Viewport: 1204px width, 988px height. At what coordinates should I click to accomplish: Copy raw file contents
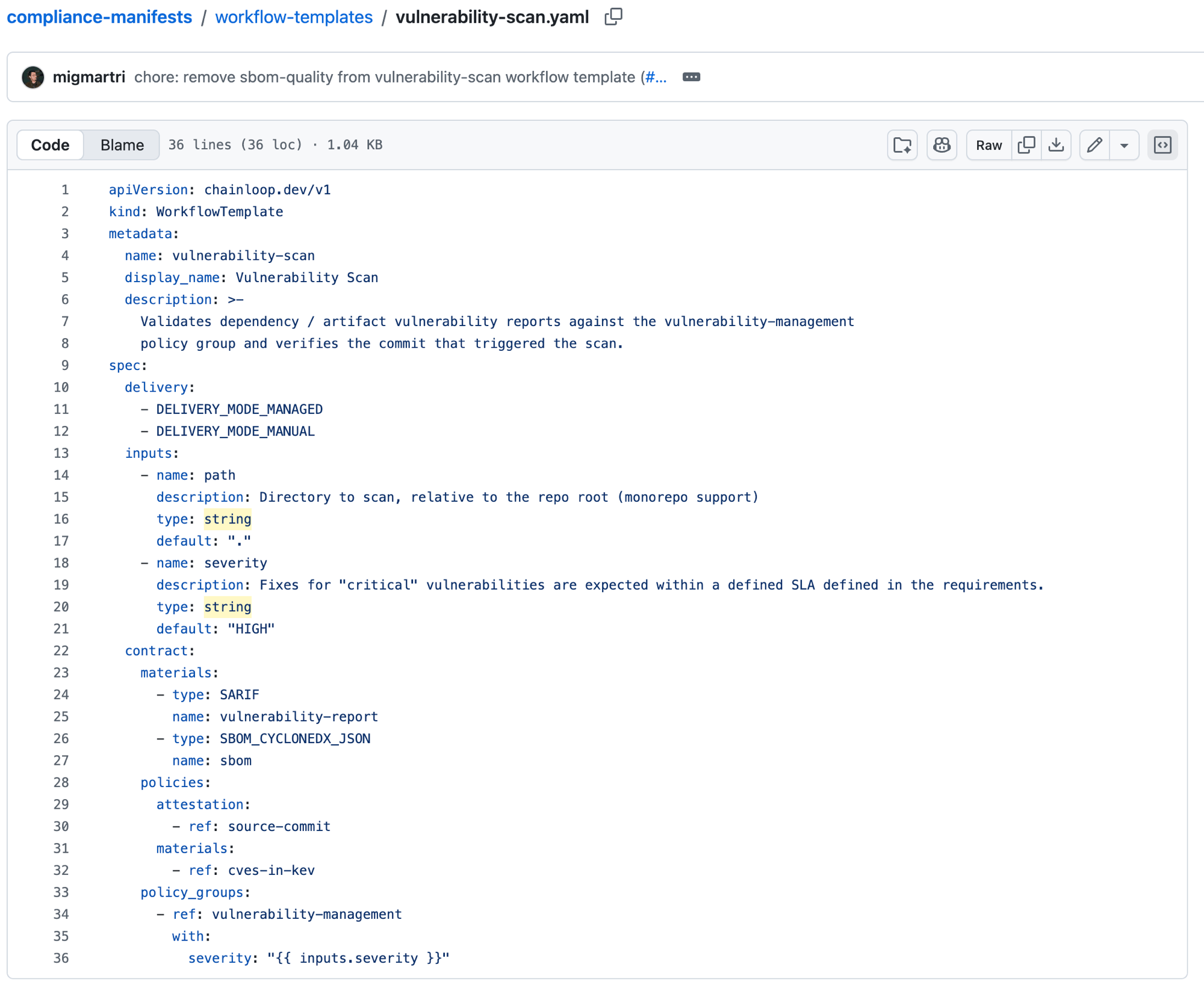[1026, 145]
